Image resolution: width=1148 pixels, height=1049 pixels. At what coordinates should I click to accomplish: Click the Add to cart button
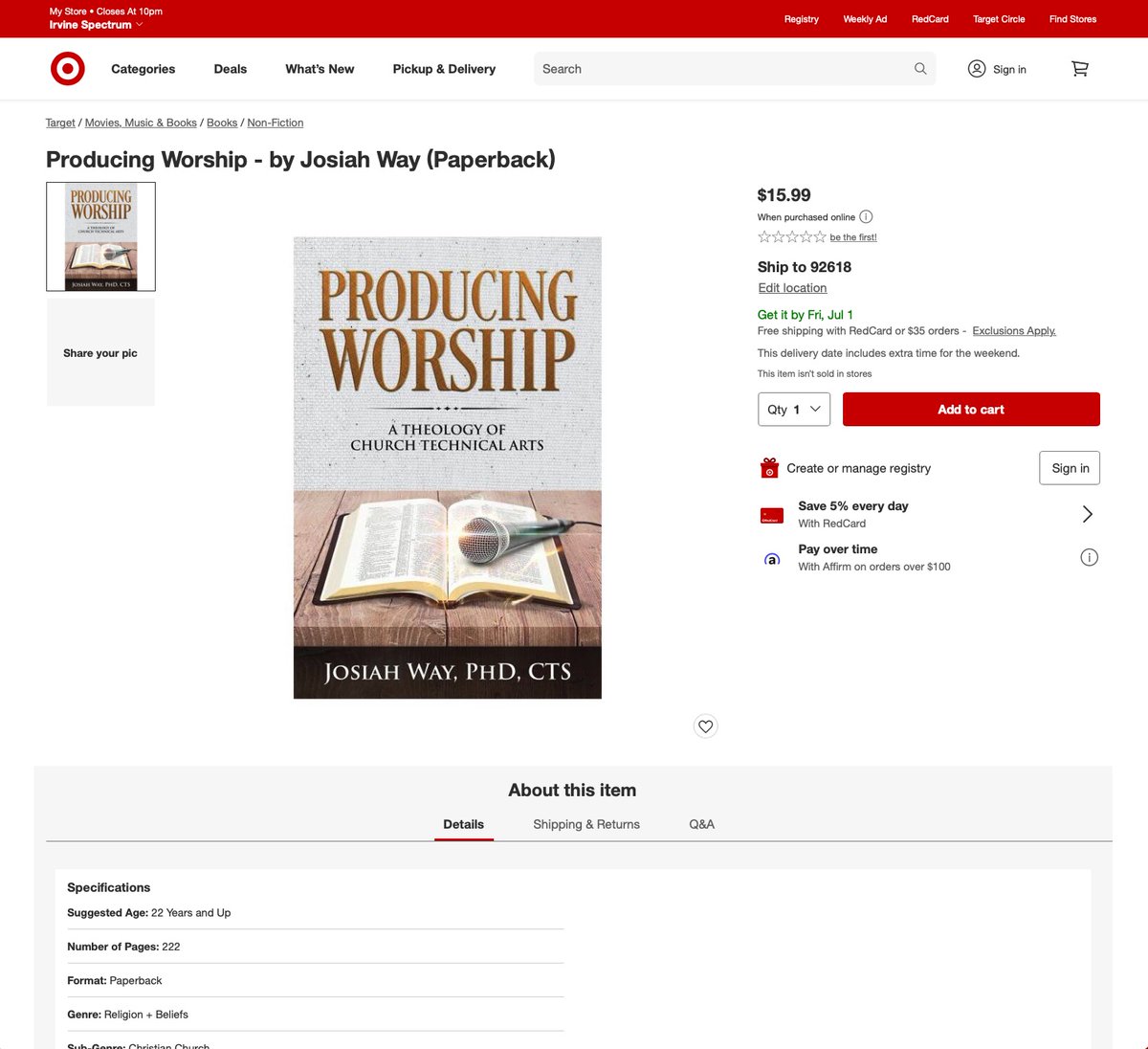[x=971, y=410]
